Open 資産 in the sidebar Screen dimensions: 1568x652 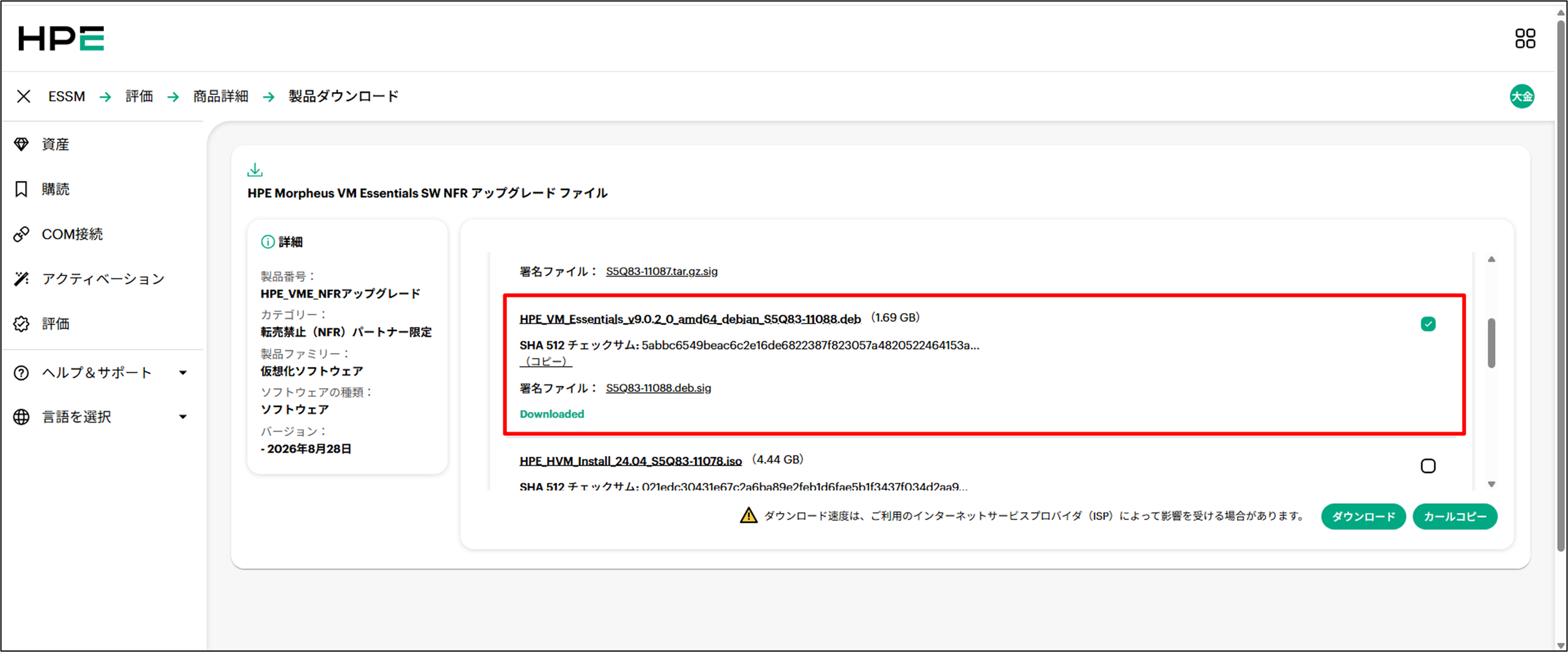pos(55,144)
